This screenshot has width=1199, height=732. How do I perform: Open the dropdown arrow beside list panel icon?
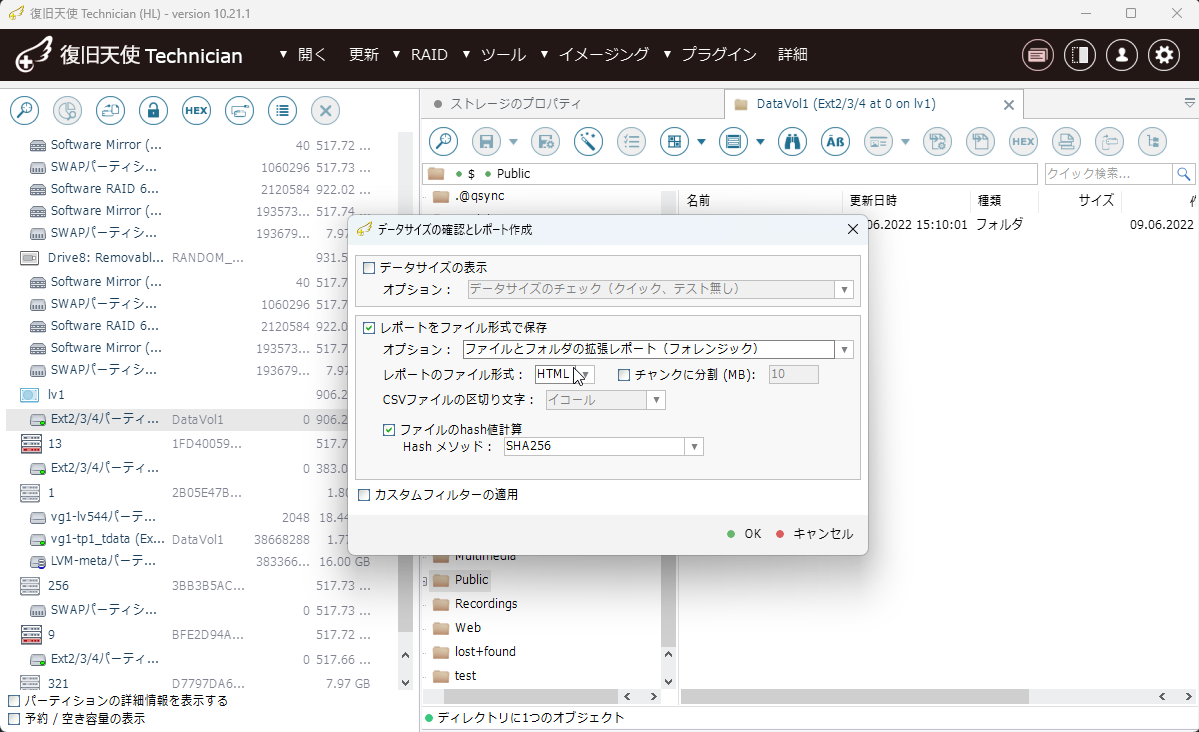pos(759,142)
